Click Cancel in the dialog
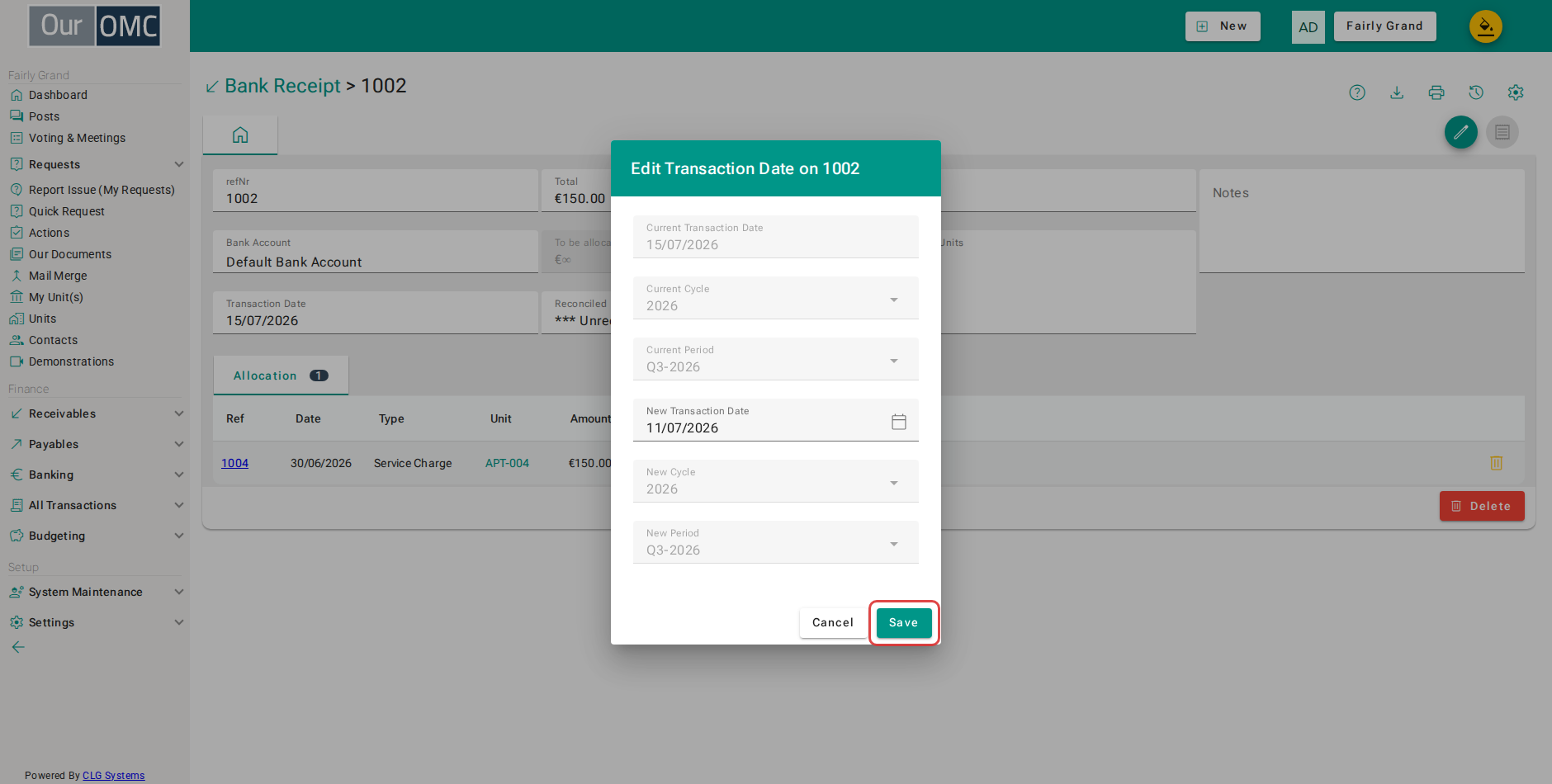 click(833, 623)
